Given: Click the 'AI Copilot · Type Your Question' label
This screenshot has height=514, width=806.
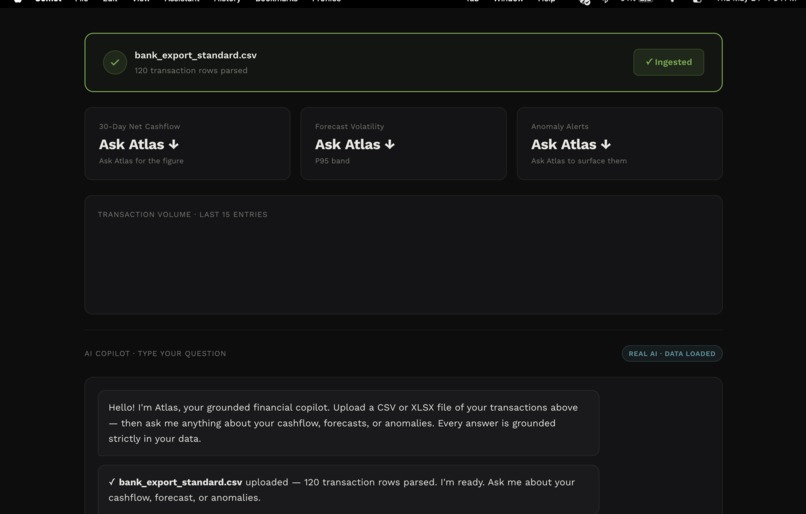Looking at the screenshot, I should pyautogui.click(x=155, y=354).
